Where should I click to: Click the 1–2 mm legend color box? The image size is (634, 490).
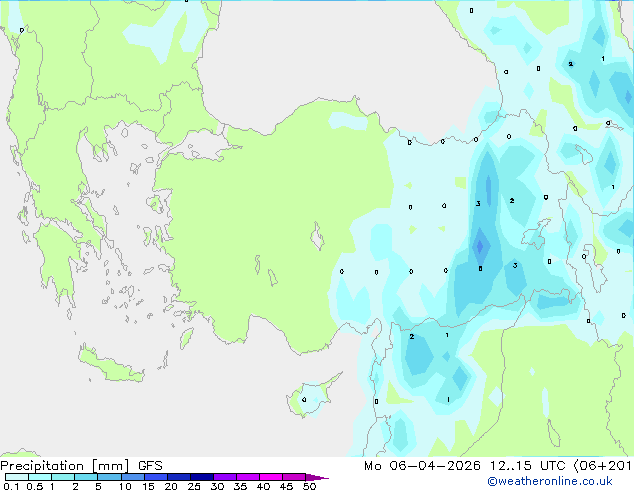coord(63,477)
